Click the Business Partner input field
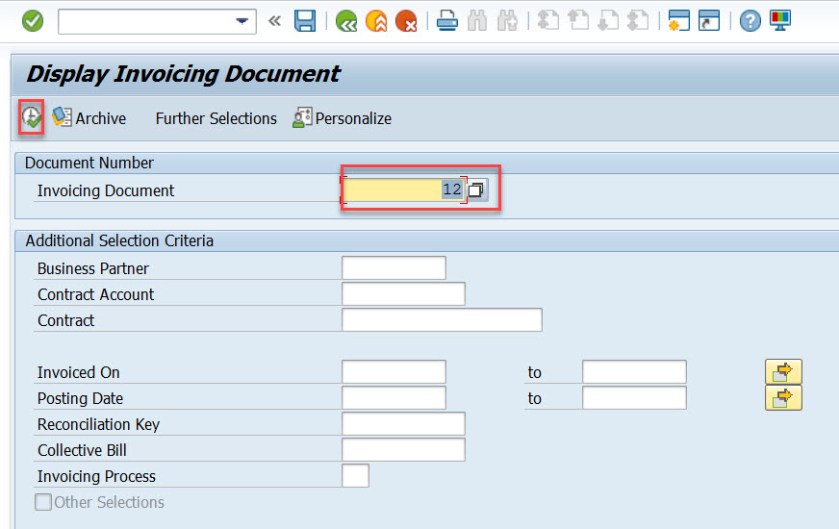The width and height of the screenshot is (839, 529). [x=394, y=268]
